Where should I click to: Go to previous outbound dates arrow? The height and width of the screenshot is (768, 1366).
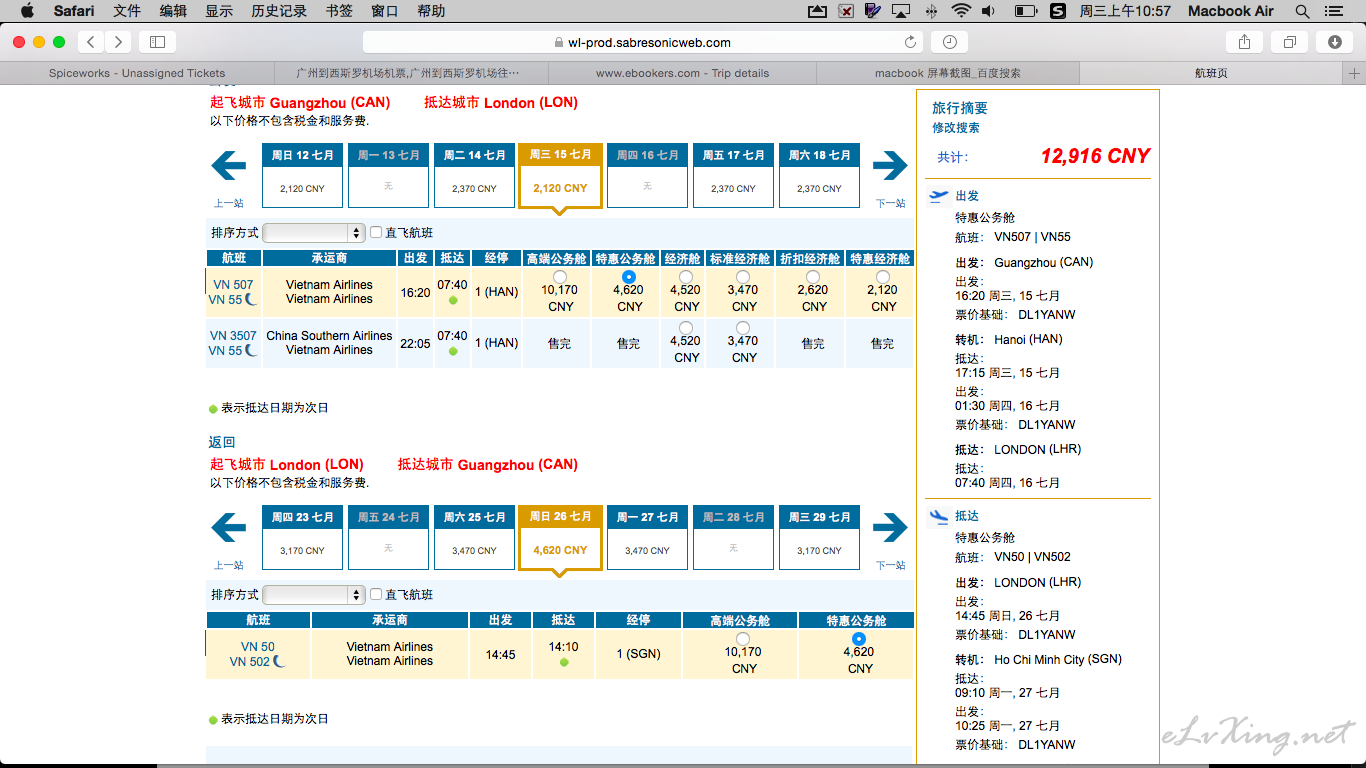tap(228, 166)
